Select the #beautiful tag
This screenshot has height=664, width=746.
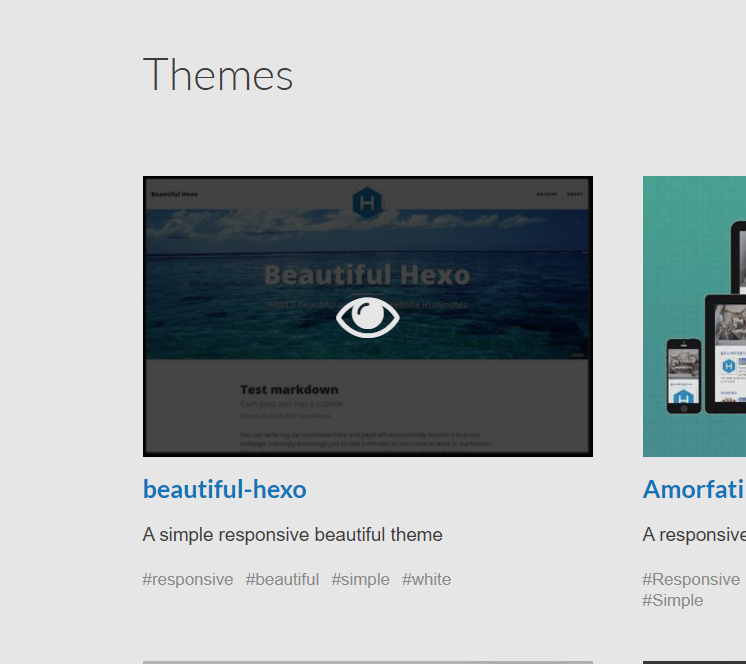pyautogui.click(x=282, y=580)
